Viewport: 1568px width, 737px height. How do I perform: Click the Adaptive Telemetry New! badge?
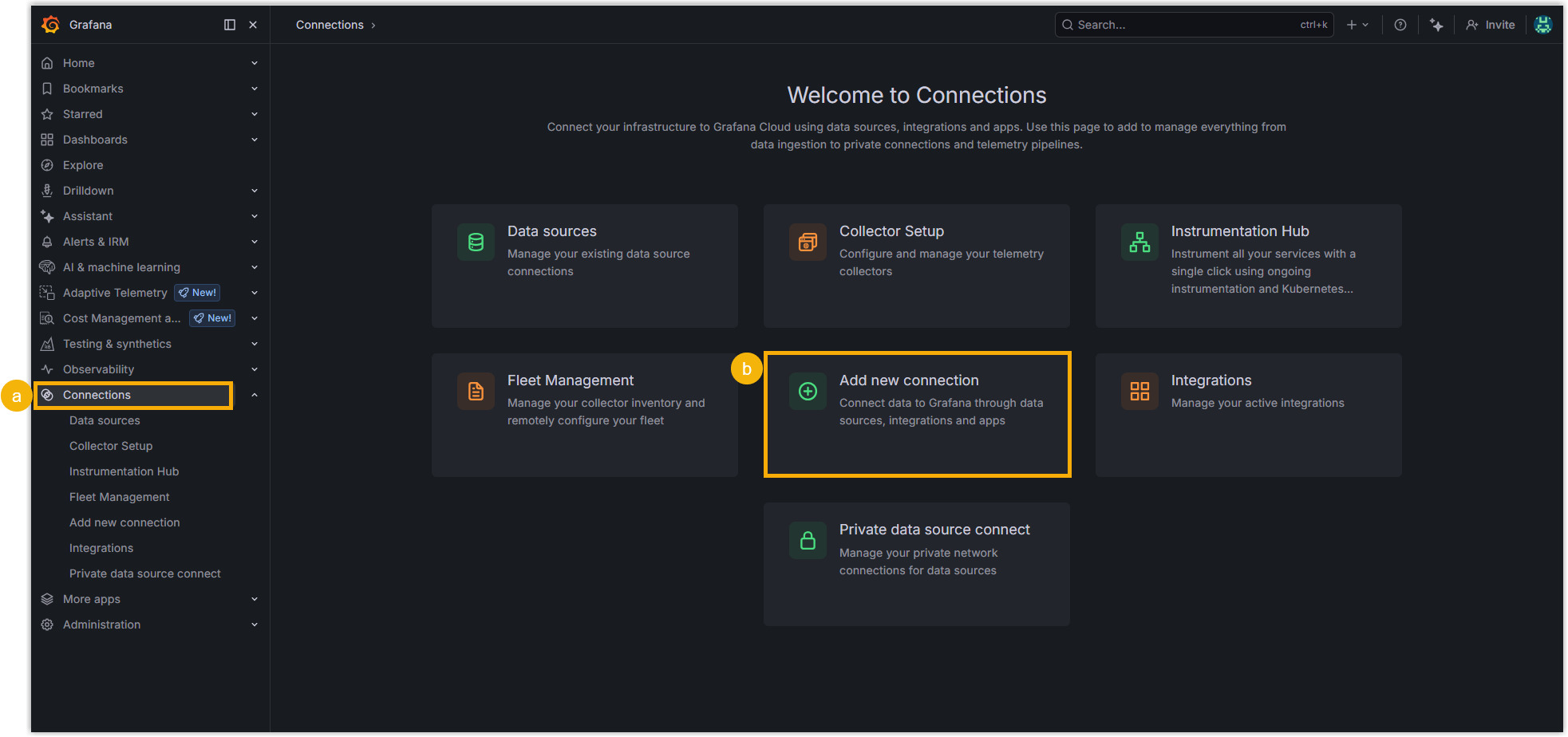(x=197, y=293)
